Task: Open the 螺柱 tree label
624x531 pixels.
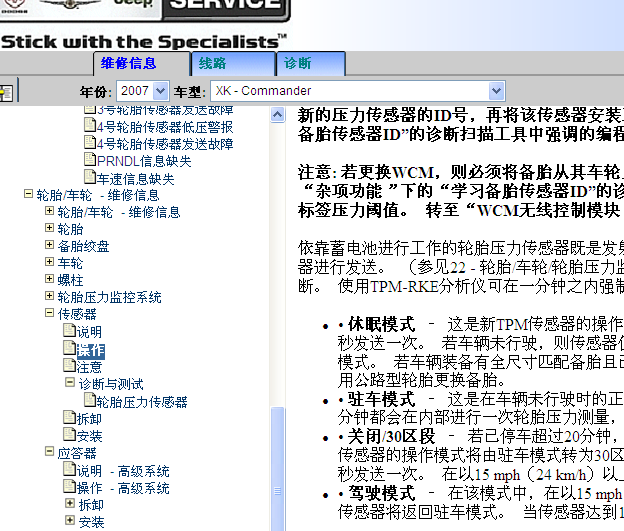Action: tap(70, 280)
